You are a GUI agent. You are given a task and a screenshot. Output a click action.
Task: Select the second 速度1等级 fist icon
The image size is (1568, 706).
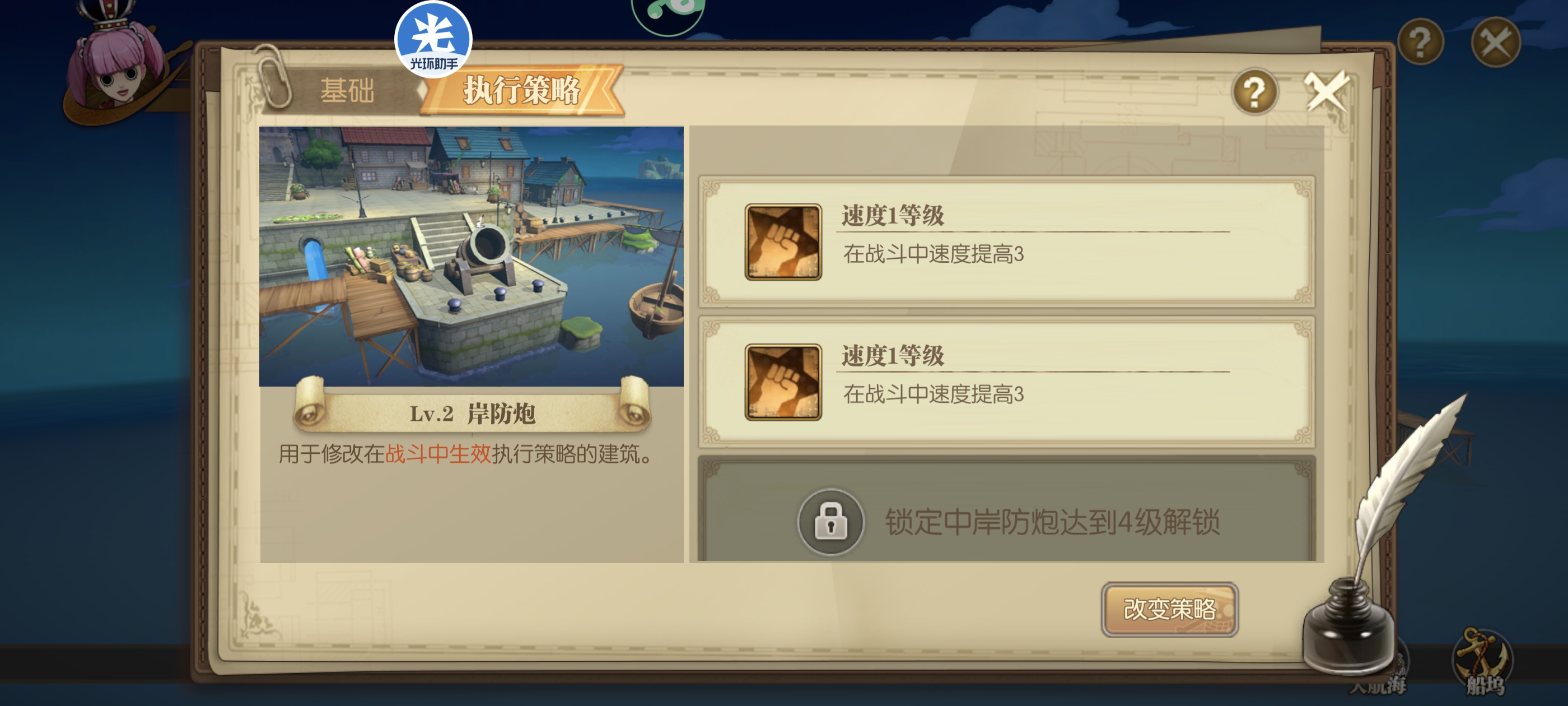(x=783, y=382)
